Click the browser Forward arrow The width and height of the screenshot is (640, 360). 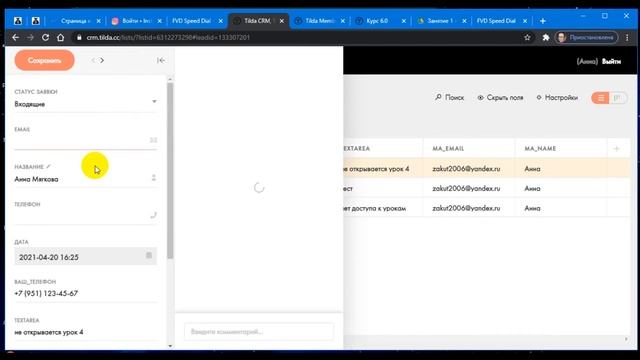pyautogui.click(x=30, y=38)
